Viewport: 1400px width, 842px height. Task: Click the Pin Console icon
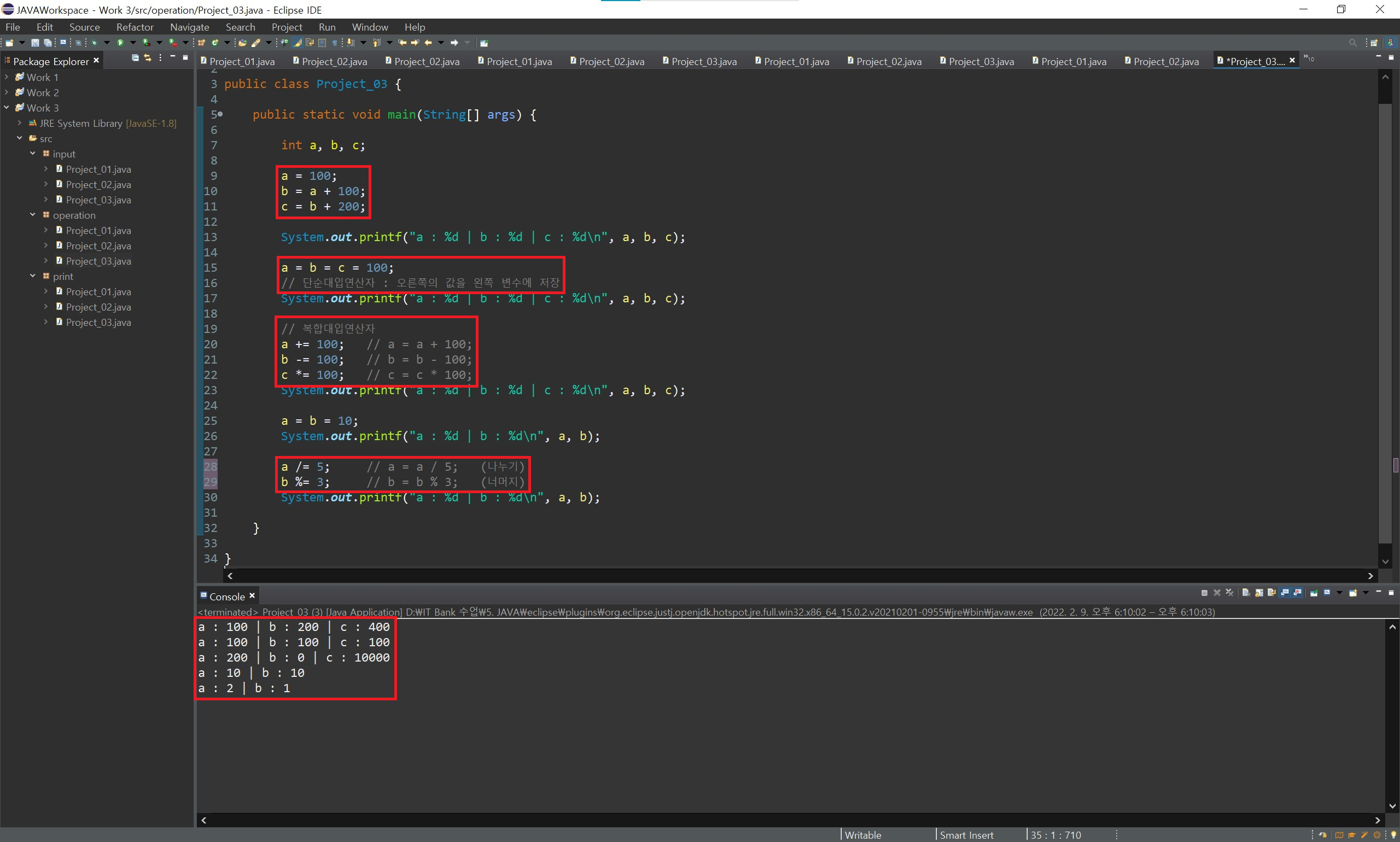coord(1313,593)
